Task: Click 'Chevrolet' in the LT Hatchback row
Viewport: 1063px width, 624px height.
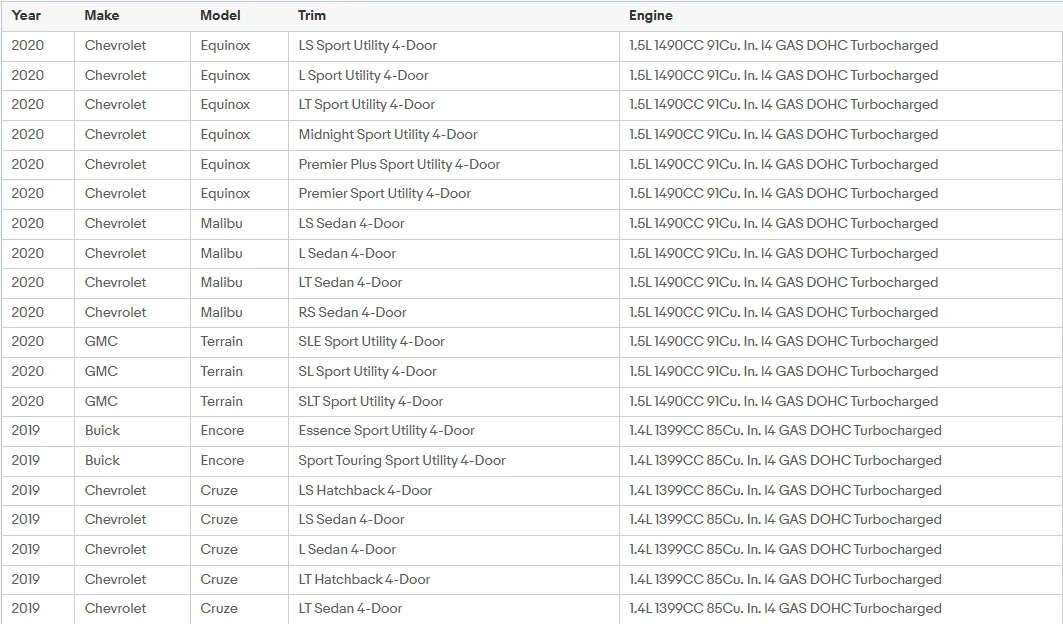Action: [115, 579]
